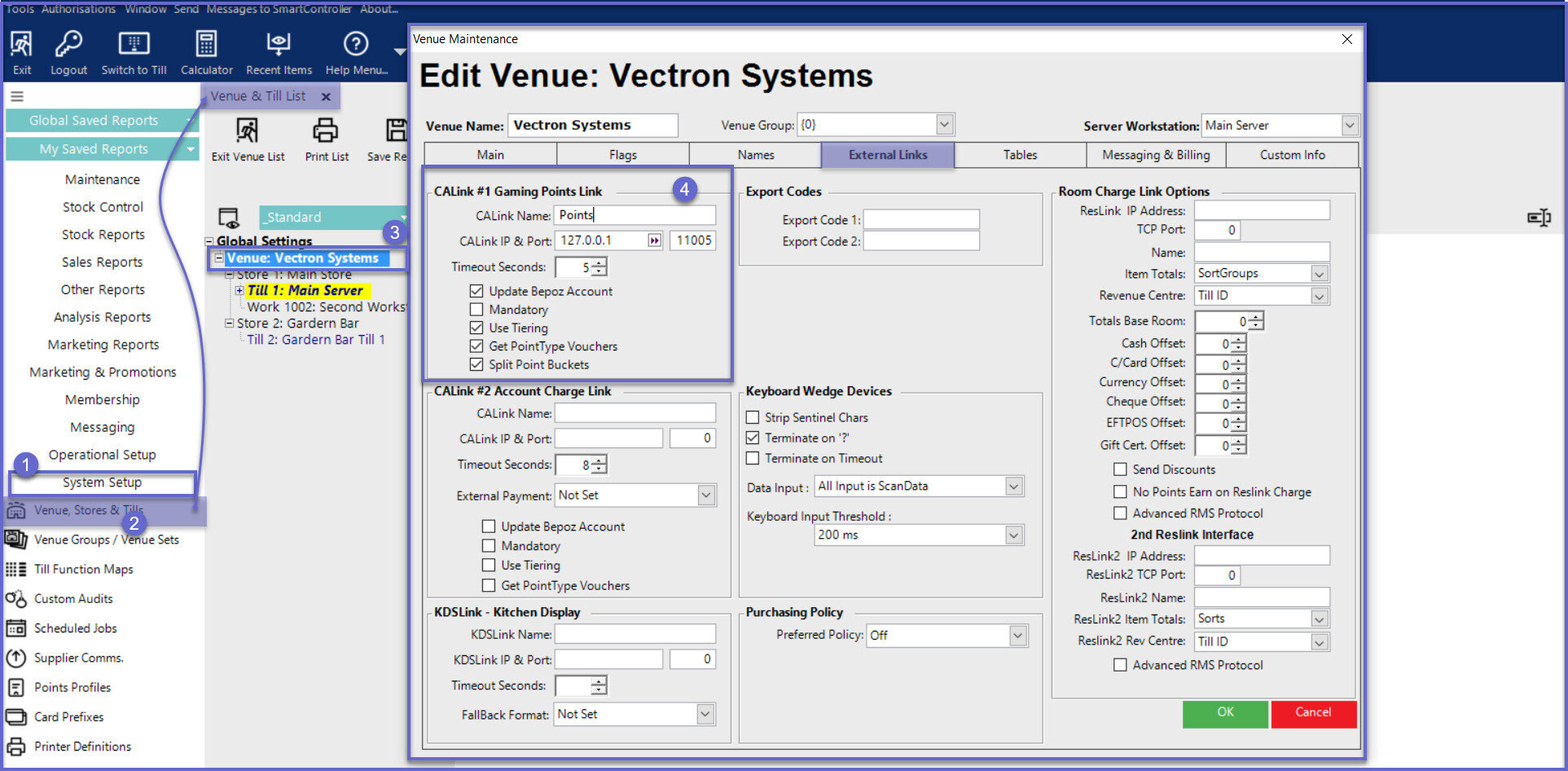Open Supplier Comms.
This screenshot has height=771, width=1568.
[78, 658]
